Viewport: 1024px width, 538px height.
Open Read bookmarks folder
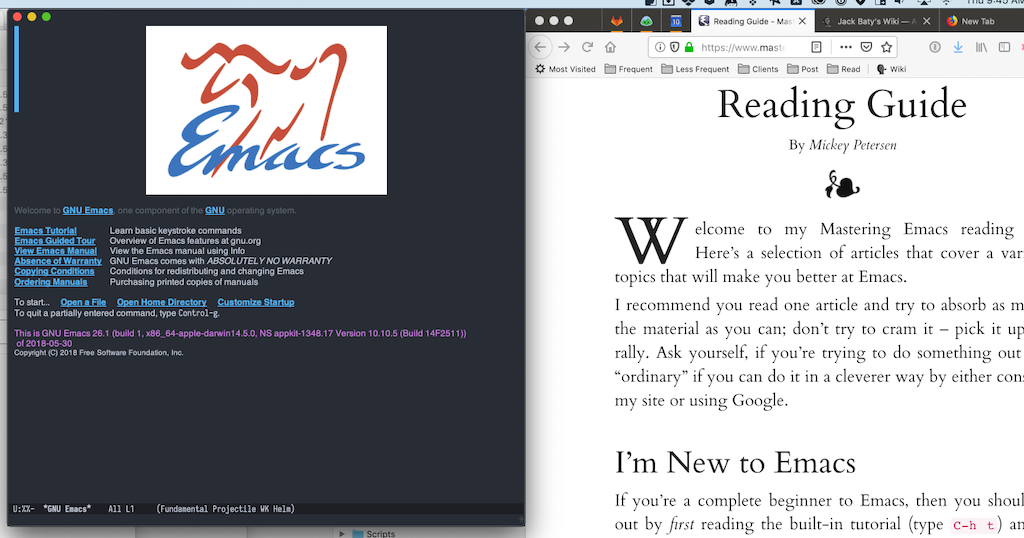(x=843, y=69)
